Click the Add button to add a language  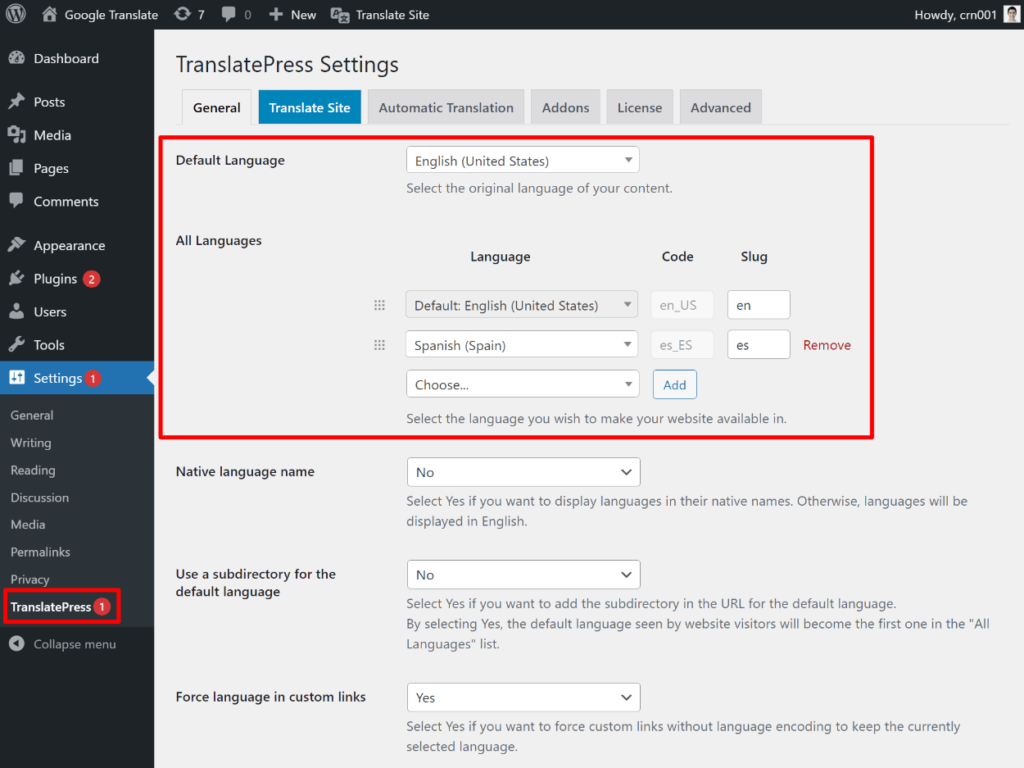[674, 384]
